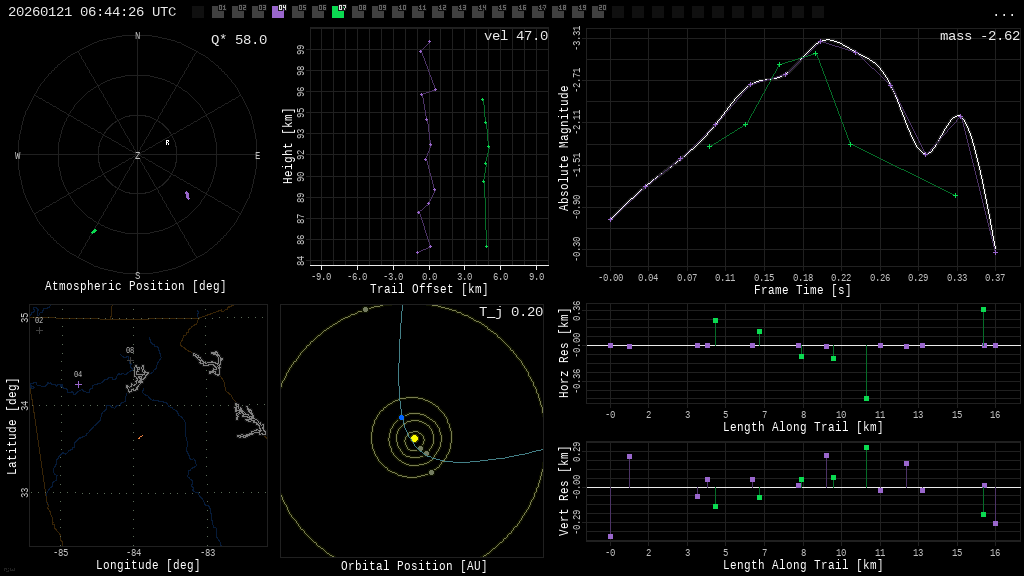Click the peak of the white magnitude curve
This screenshot has height=576, width=1024.
point(826,40)
